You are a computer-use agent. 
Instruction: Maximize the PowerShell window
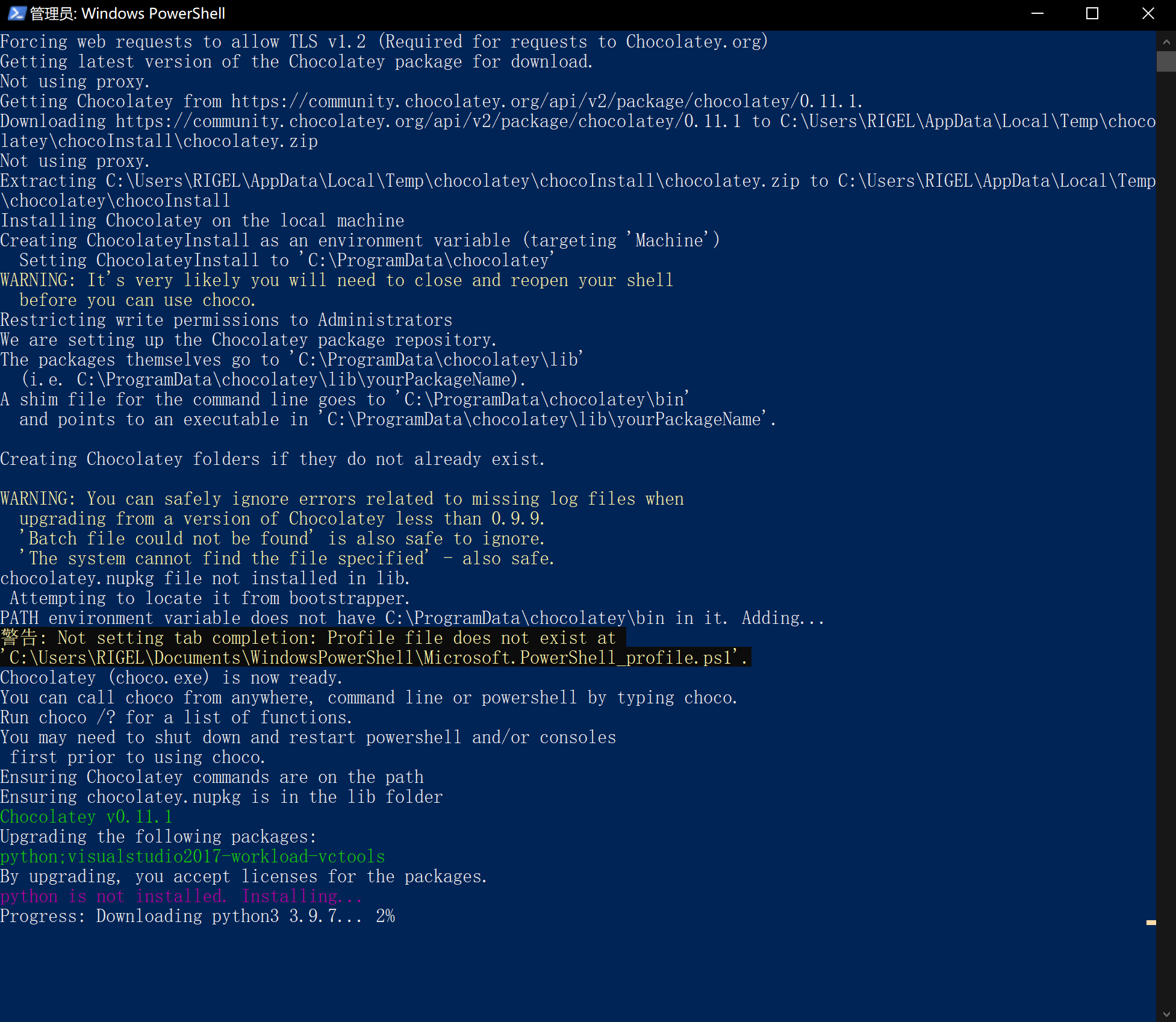click(1092, 13)
